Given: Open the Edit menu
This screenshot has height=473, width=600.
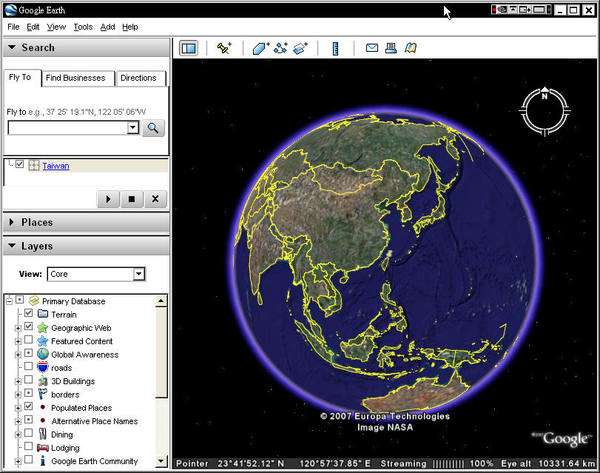Looking at the screenshot, I should pyautogui.click(x=33, y=27).
